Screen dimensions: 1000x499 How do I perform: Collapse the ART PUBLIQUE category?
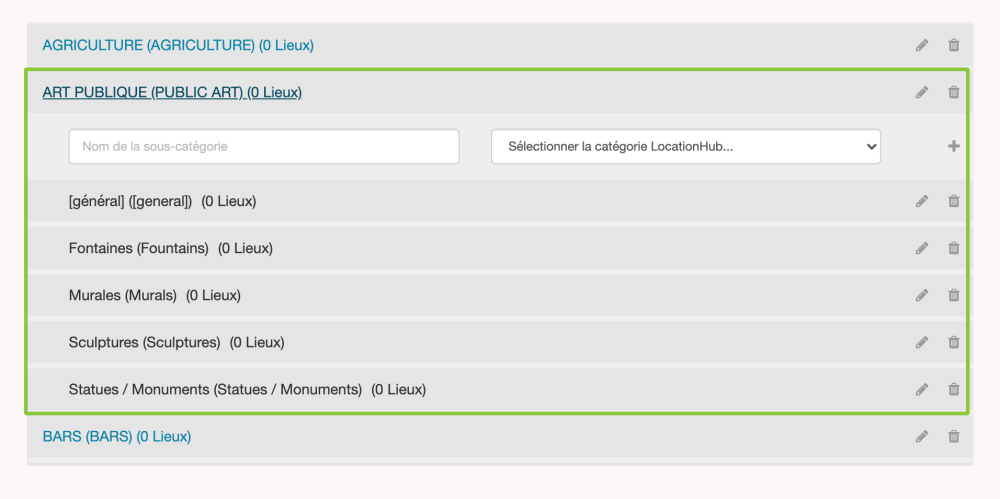coord(172,92)
